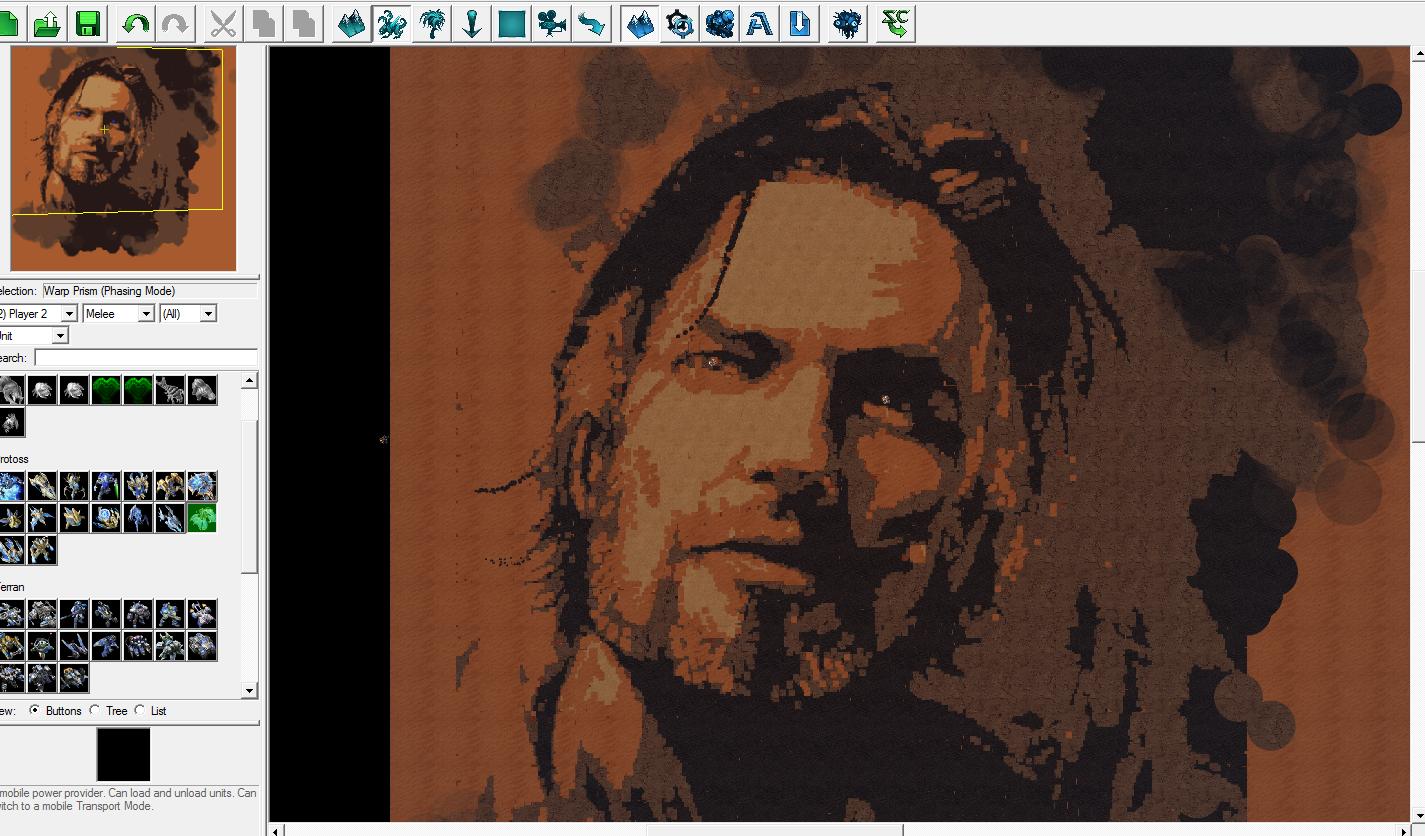Pick the Archon unit in Protoss palette
This screenshot has height=836, width=1425.
[x=10, y=487]
